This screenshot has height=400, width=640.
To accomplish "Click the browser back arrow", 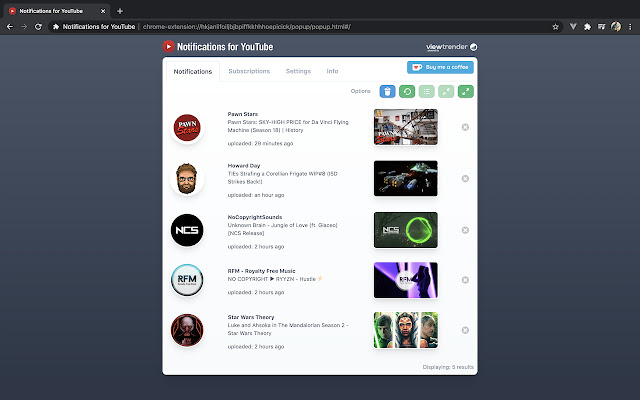I will pyautogui.click(x=10, y=27).
